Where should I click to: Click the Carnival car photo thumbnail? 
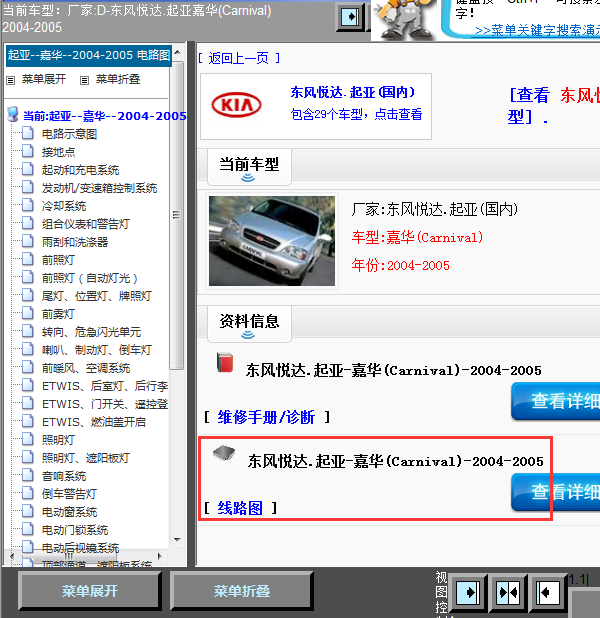272,241
